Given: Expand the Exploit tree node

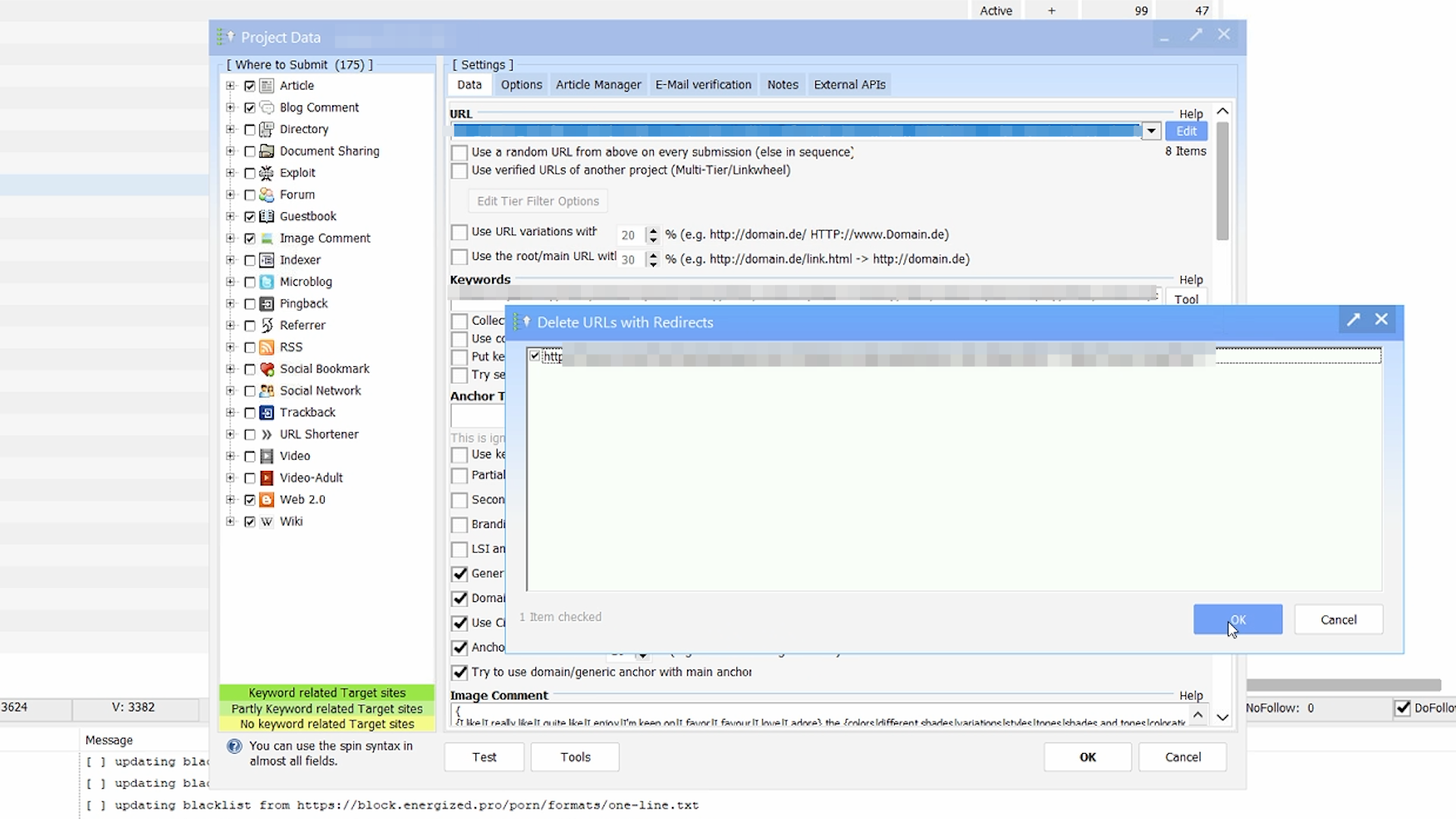Looking at the screenshot, I should [231, 173].
